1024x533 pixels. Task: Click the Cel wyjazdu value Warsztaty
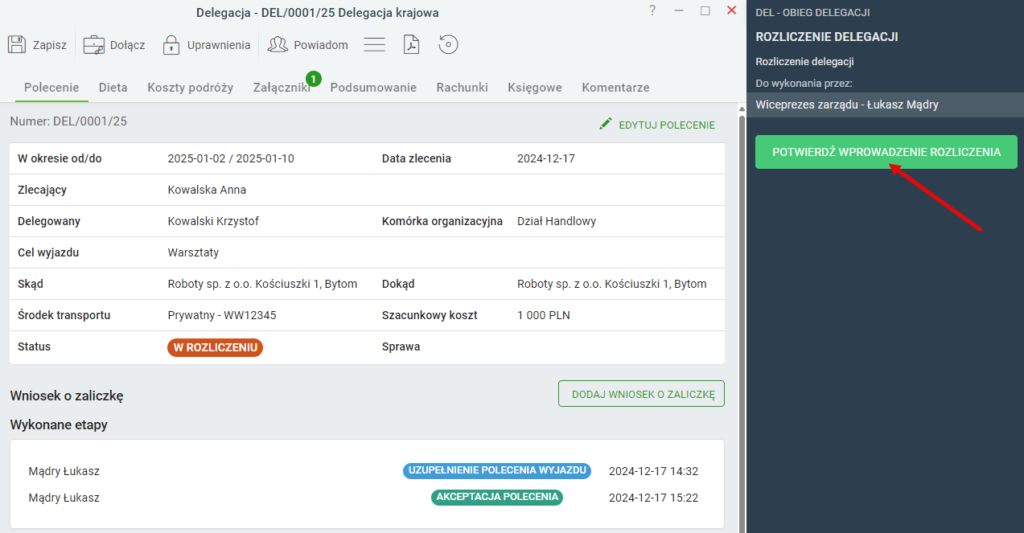[193, 253]
